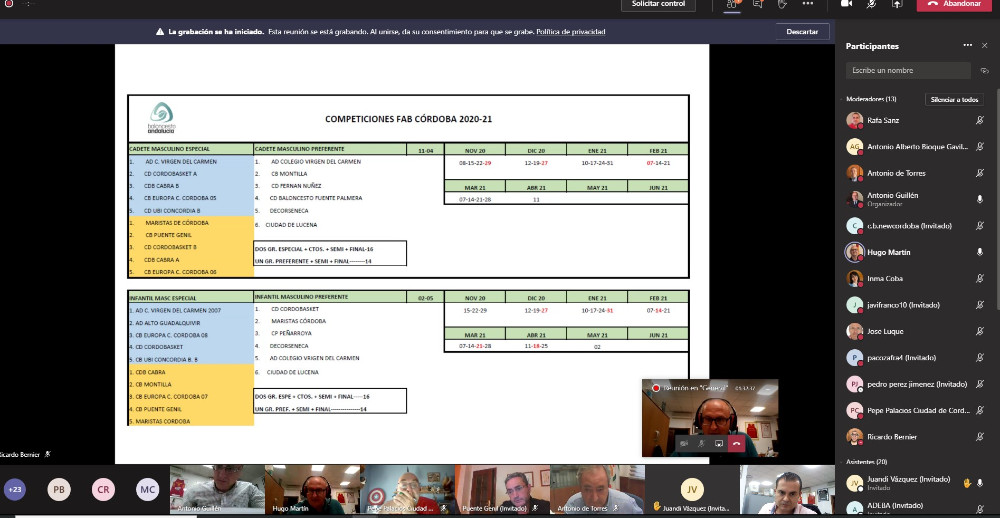
Task: Click the mic icon next to c.b.newcordoba
Action: [980, 226]
